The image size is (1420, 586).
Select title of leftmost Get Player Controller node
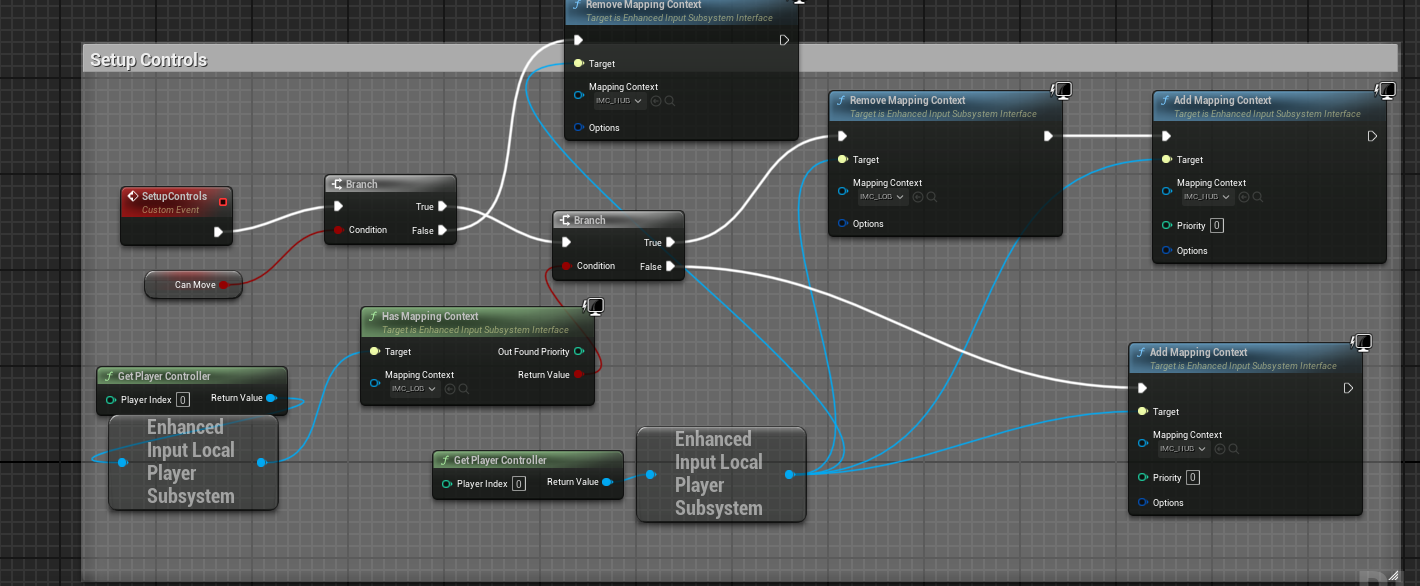pyautogui.click(x=164, y=376)
